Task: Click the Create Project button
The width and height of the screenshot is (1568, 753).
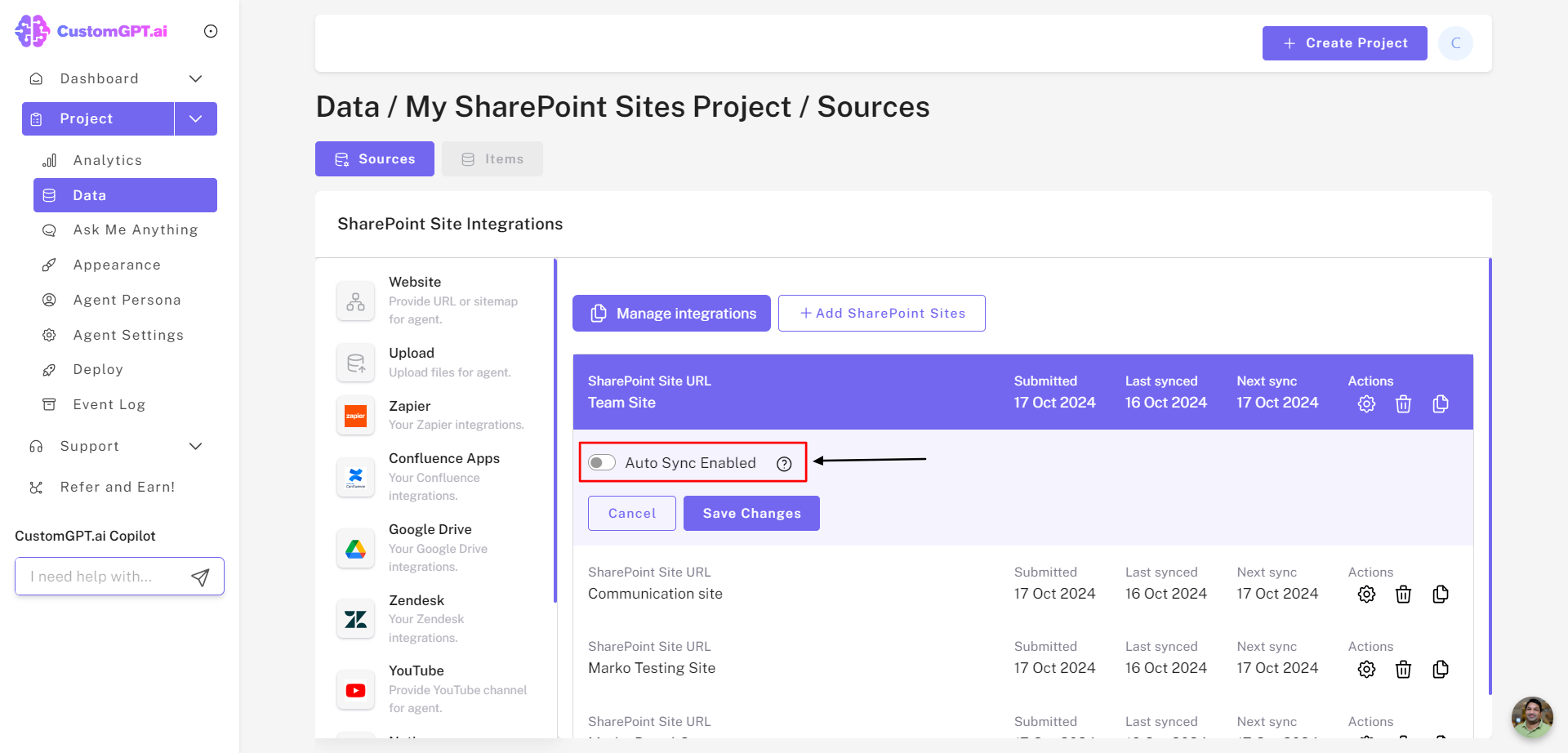Action: [1345, 43]
